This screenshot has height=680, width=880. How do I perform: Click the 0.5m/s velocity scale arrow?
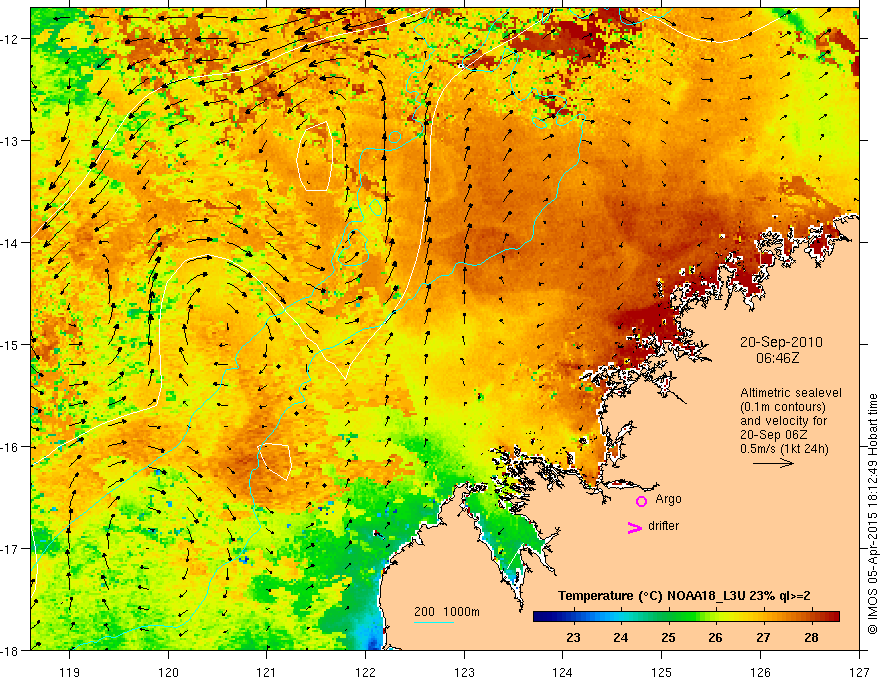[x=773, y=463]
